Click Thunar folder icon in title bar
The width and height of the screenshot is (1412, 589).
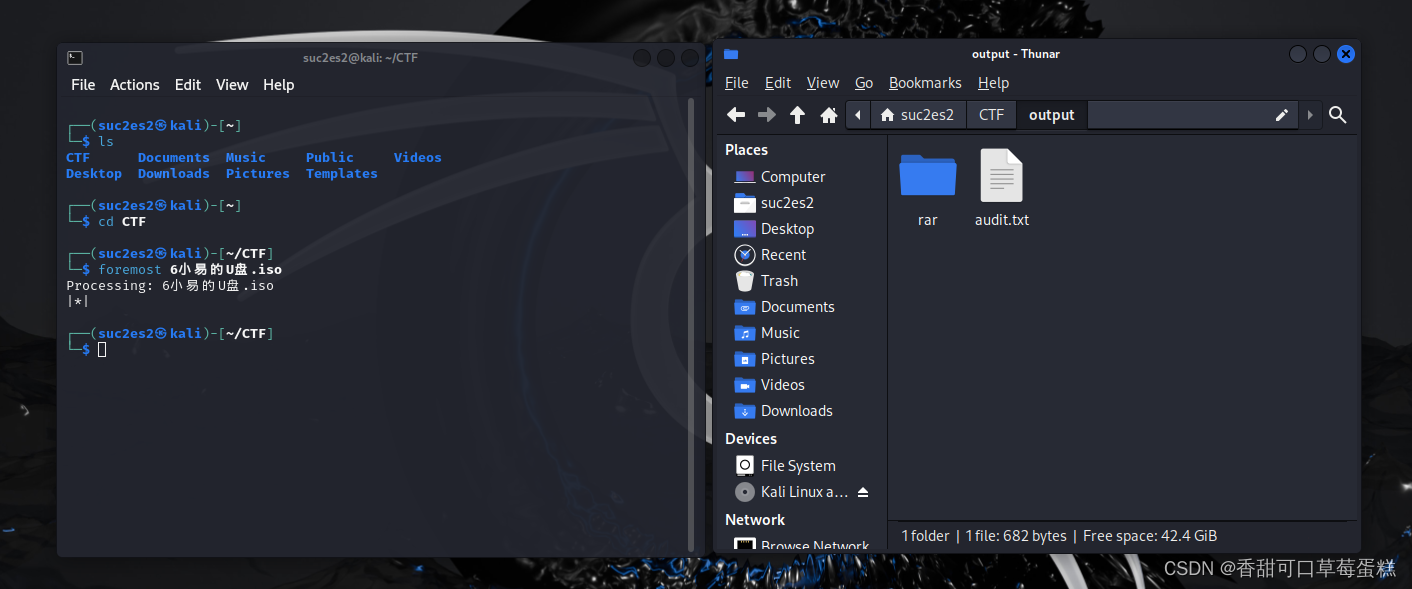(x=731, y=54)
